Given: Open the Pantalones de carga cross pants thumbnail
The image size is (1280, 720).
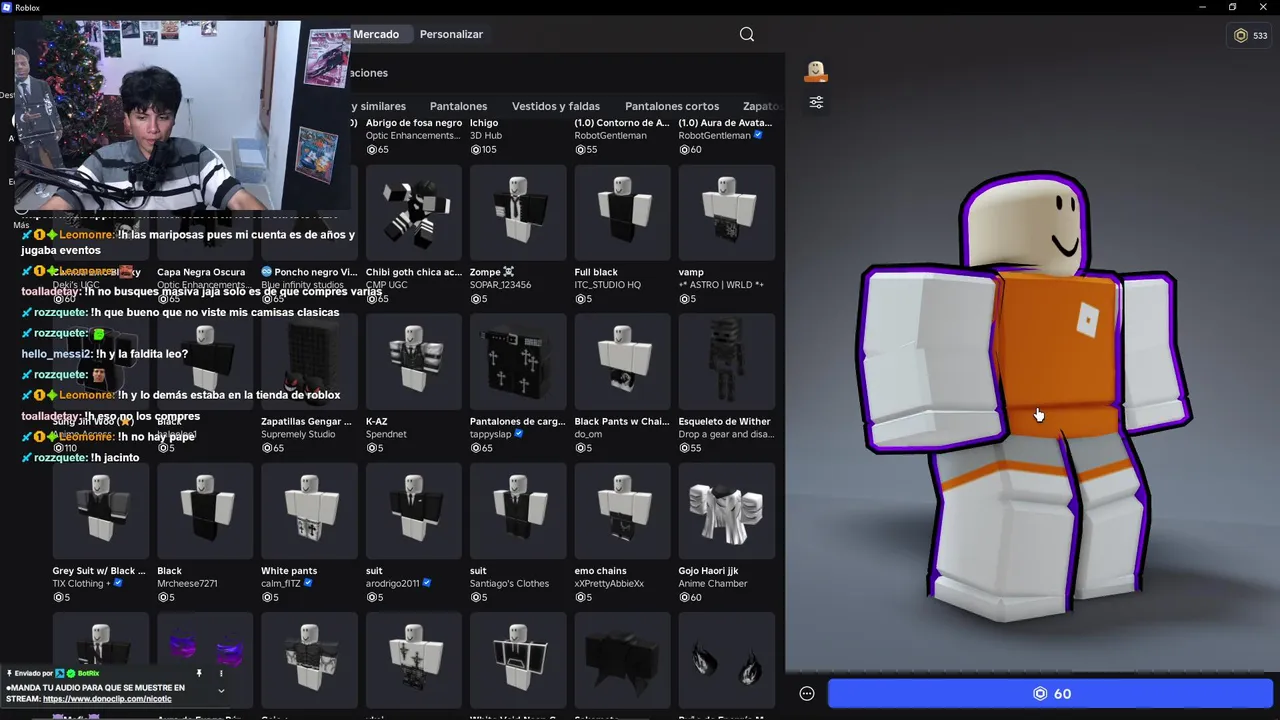Looking at the screenshot, I should click(518, 362).
